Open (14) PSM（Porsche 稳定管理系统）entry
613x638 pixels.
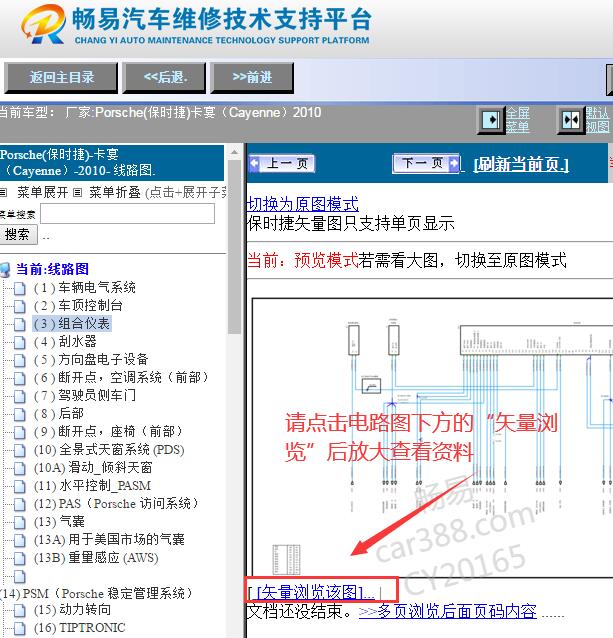pos(96,593)
